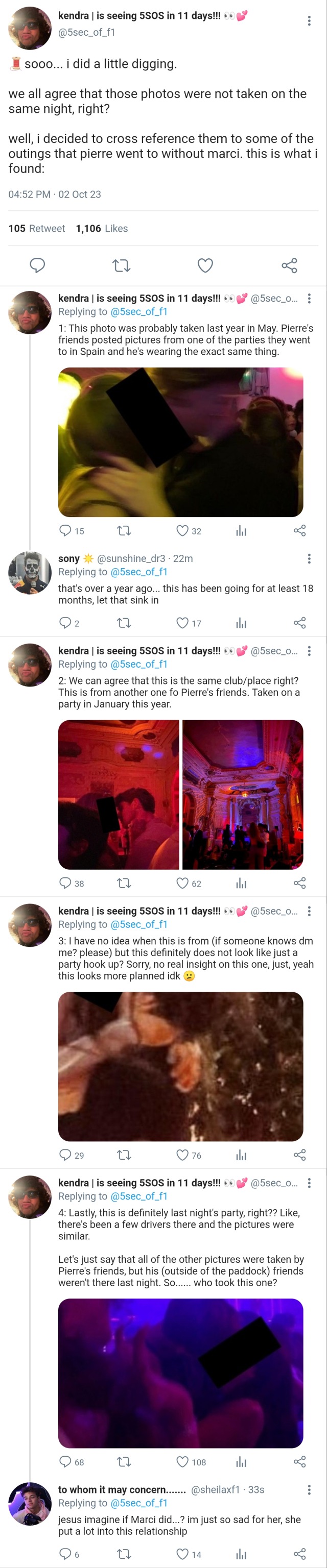327x1568 pixels.
Task: View analytics on the 76-likes tweet
Action: tap(241, 1155)
